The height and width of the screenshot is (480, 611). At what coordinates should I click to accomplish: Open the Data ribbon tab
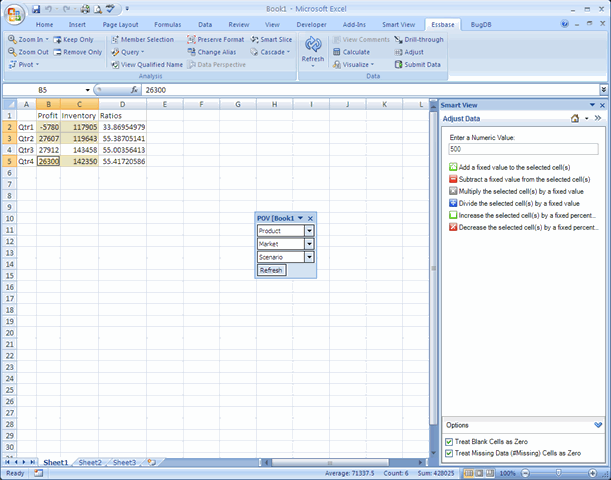click(x=205, y=25)
